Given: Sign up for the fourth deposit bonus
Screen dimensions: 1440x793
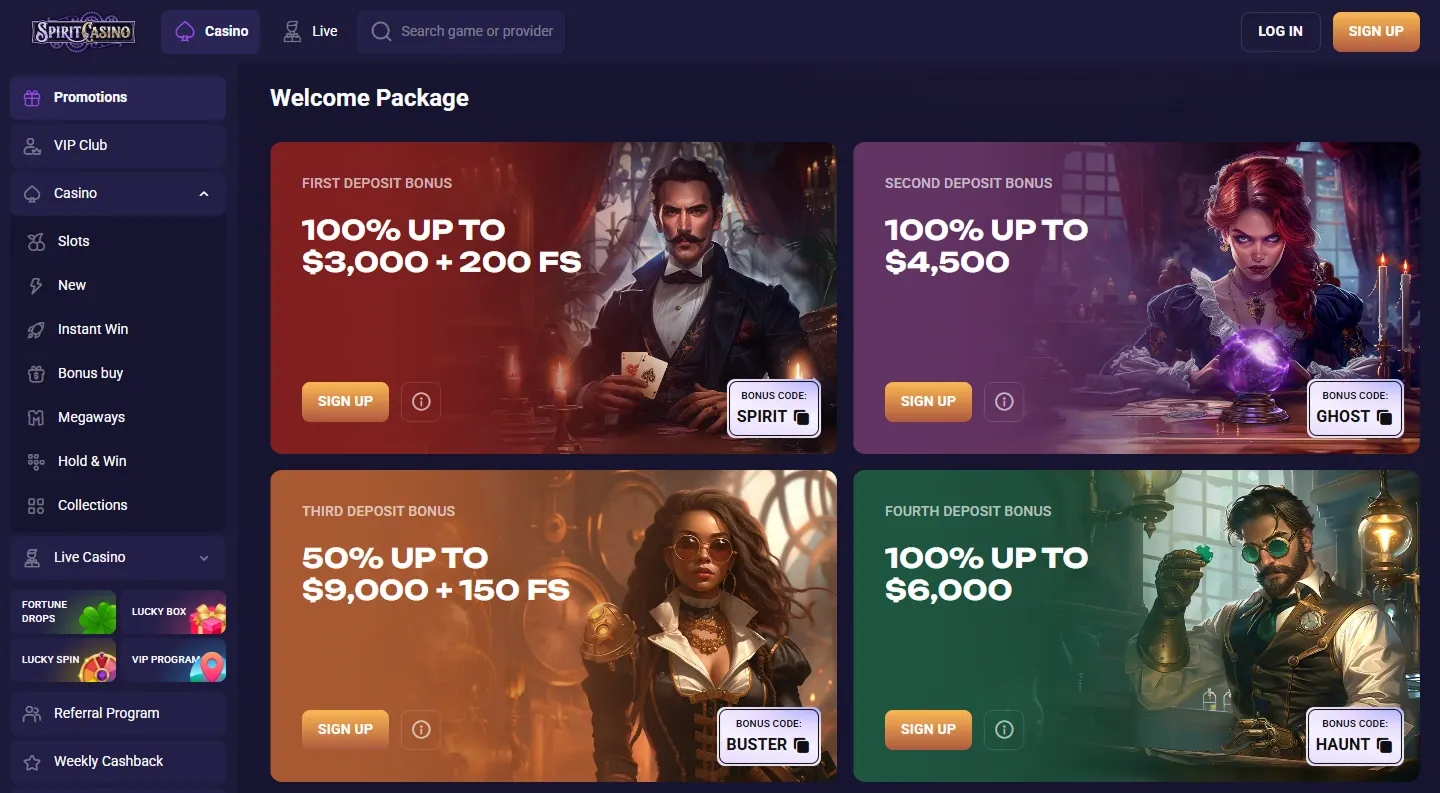Looking at the screenshot, I should pyautogui.click(x=927, y=729).
